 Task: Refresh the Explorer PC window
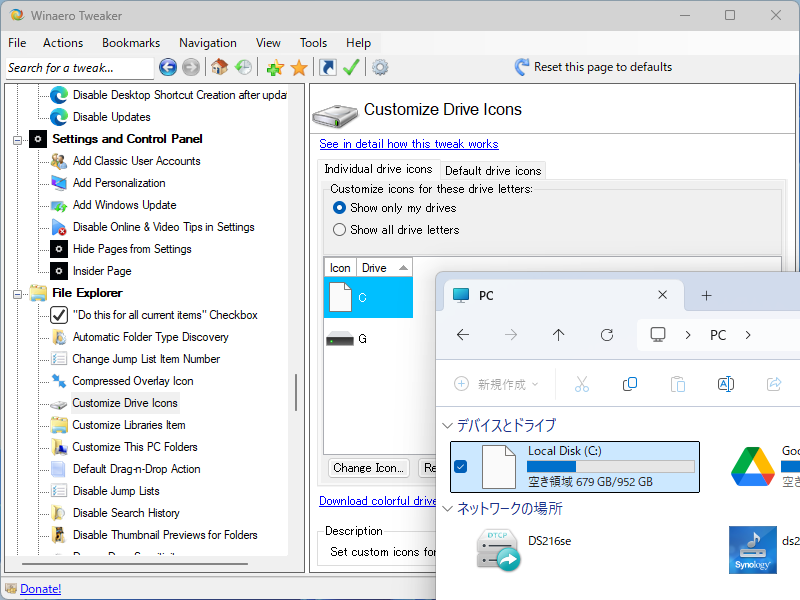[x=607, y=335]
